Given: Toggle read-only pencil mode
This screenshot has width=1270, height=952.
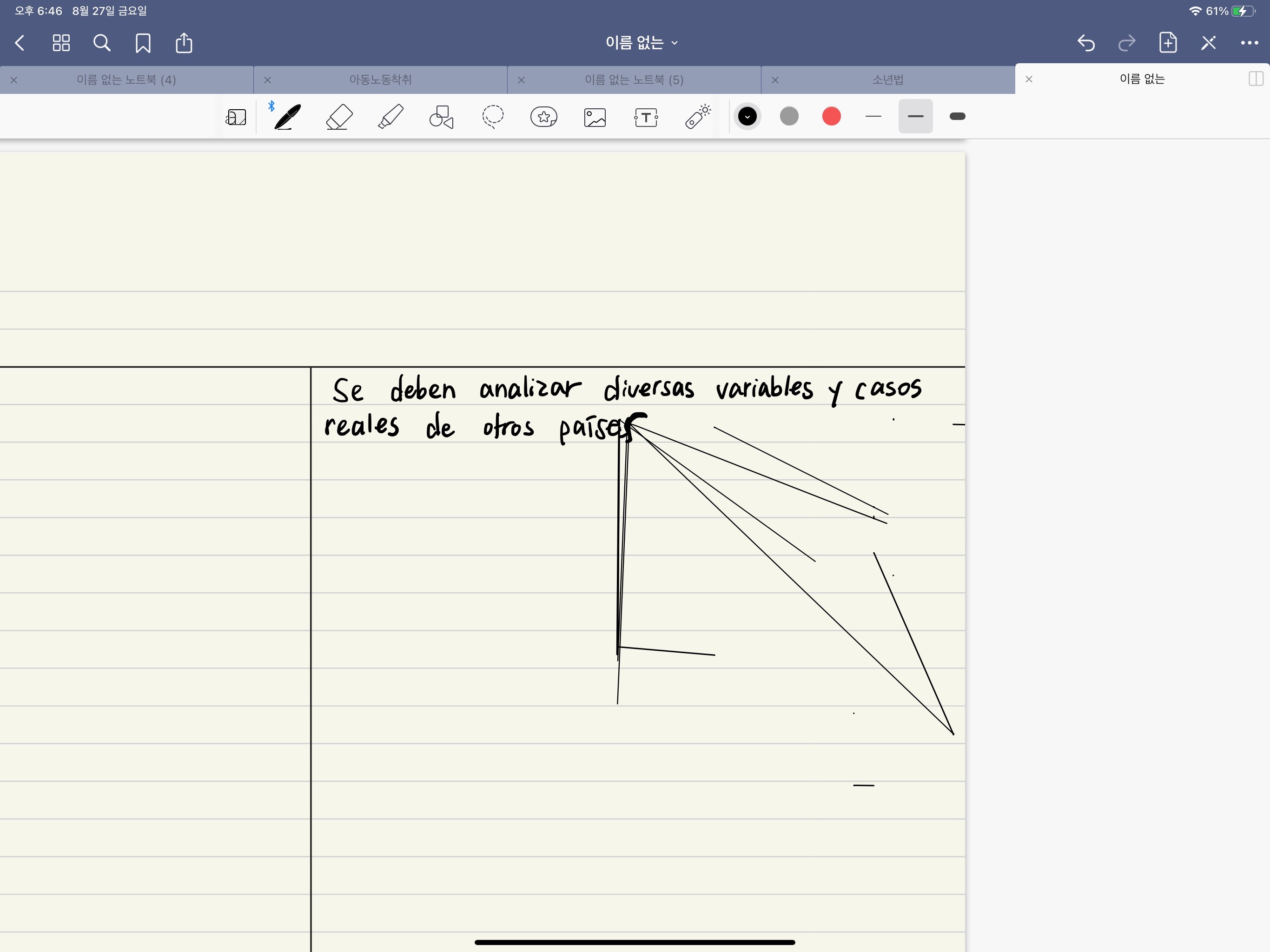Looking at the screenshot, I should [x=1208, y=42].
